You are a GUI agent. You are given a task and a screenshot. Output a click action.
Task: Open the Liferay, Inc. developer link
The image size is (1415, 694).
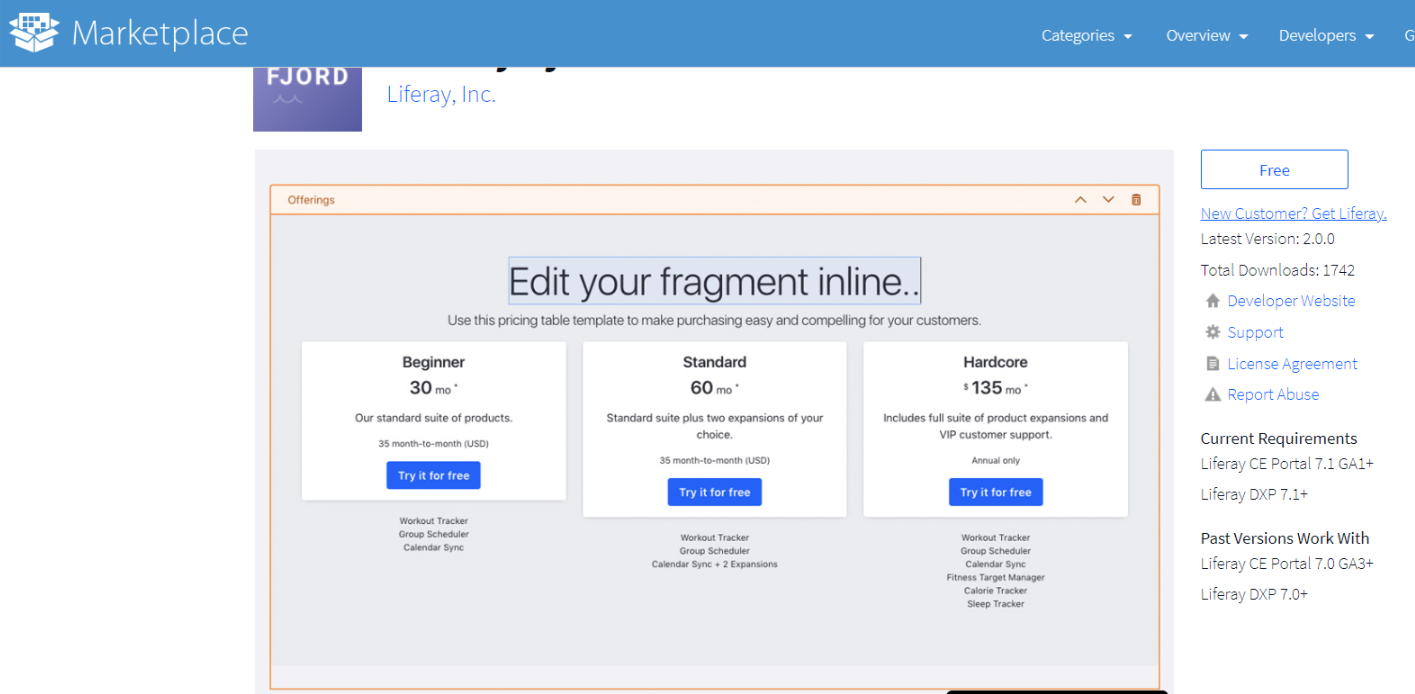pyautogui.click(x=441, y=95)
